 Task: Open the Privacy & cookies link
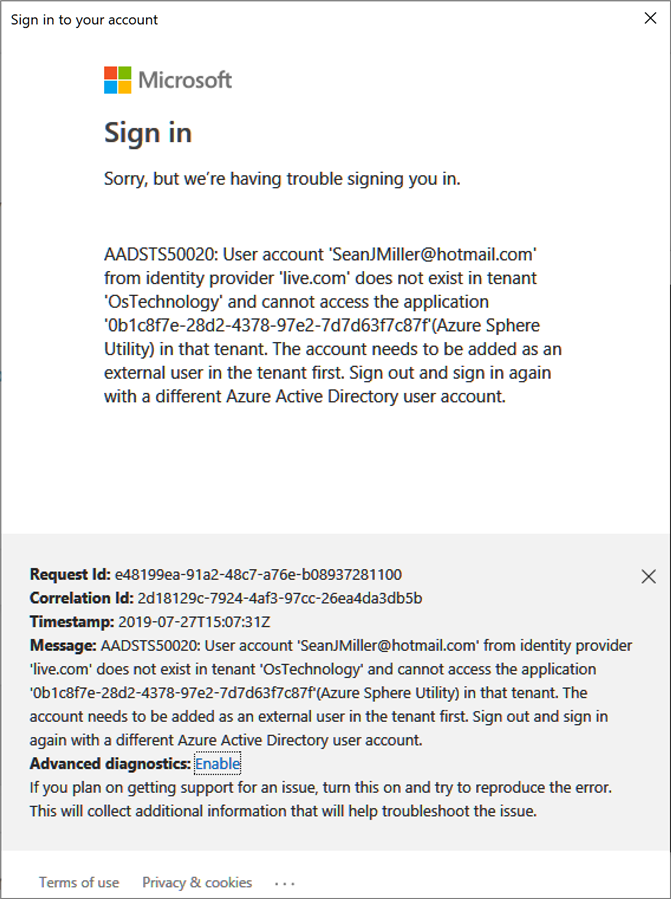pyautogui.click(x=197, y=882)
